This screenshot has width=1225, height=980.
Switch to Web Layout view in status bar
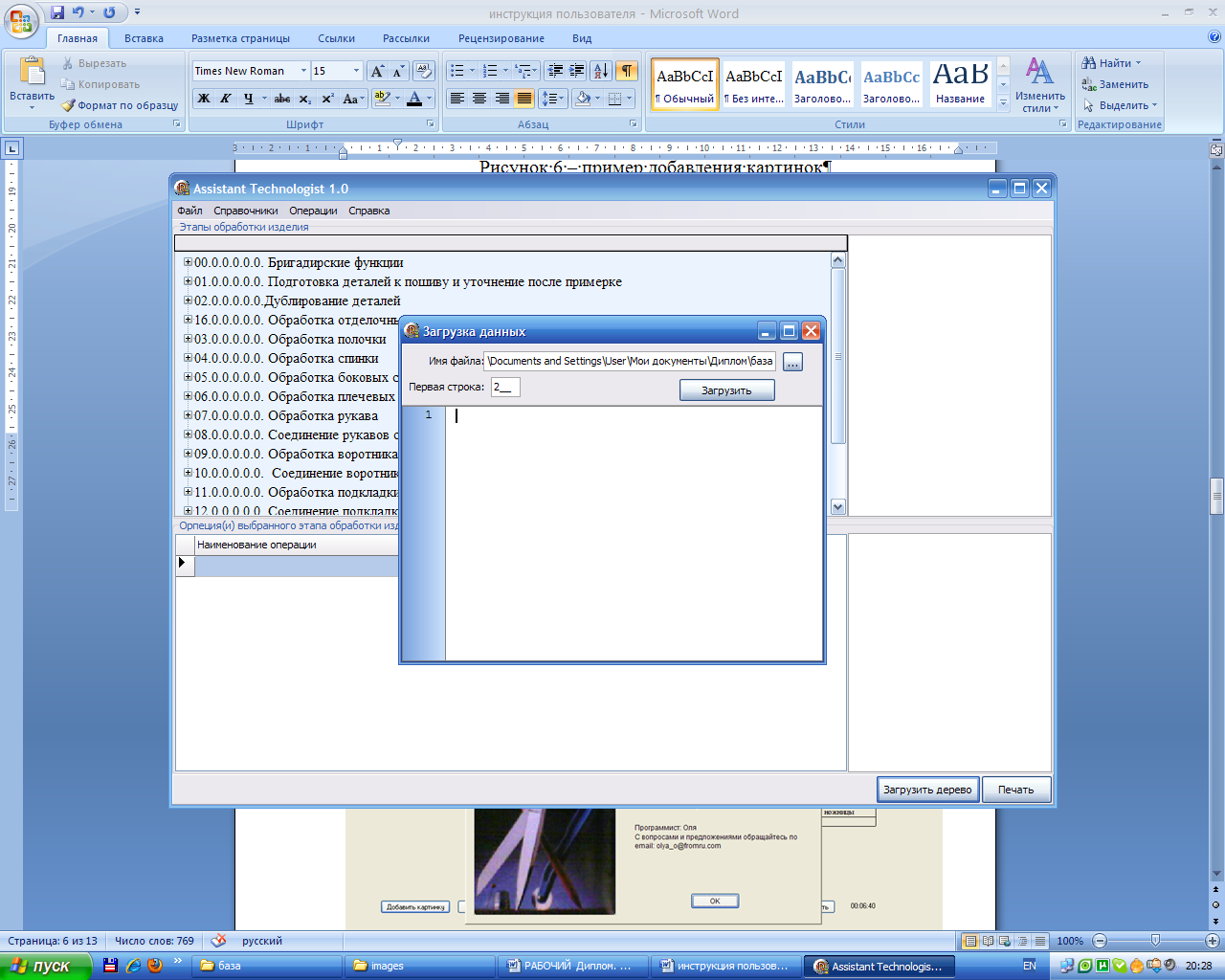1005,941
